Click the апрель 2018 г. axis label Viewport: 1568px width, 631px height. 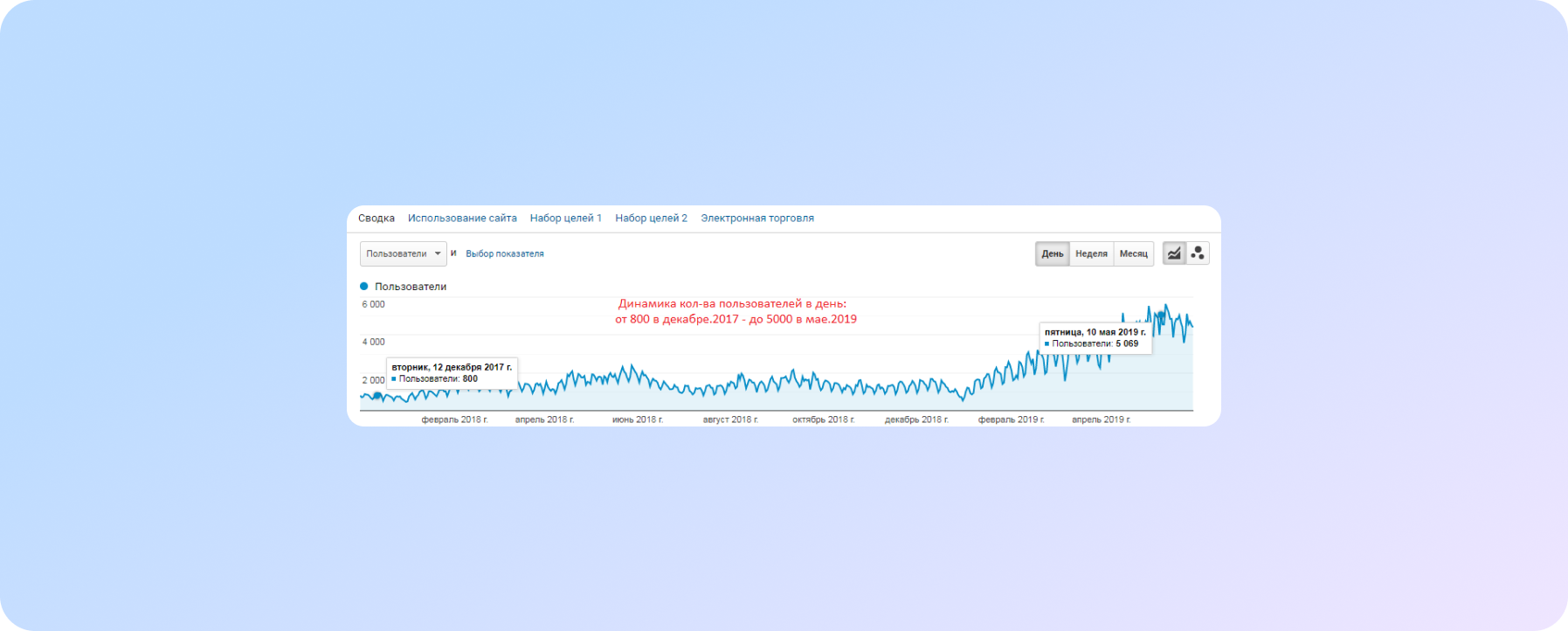(x=545, y=420)
